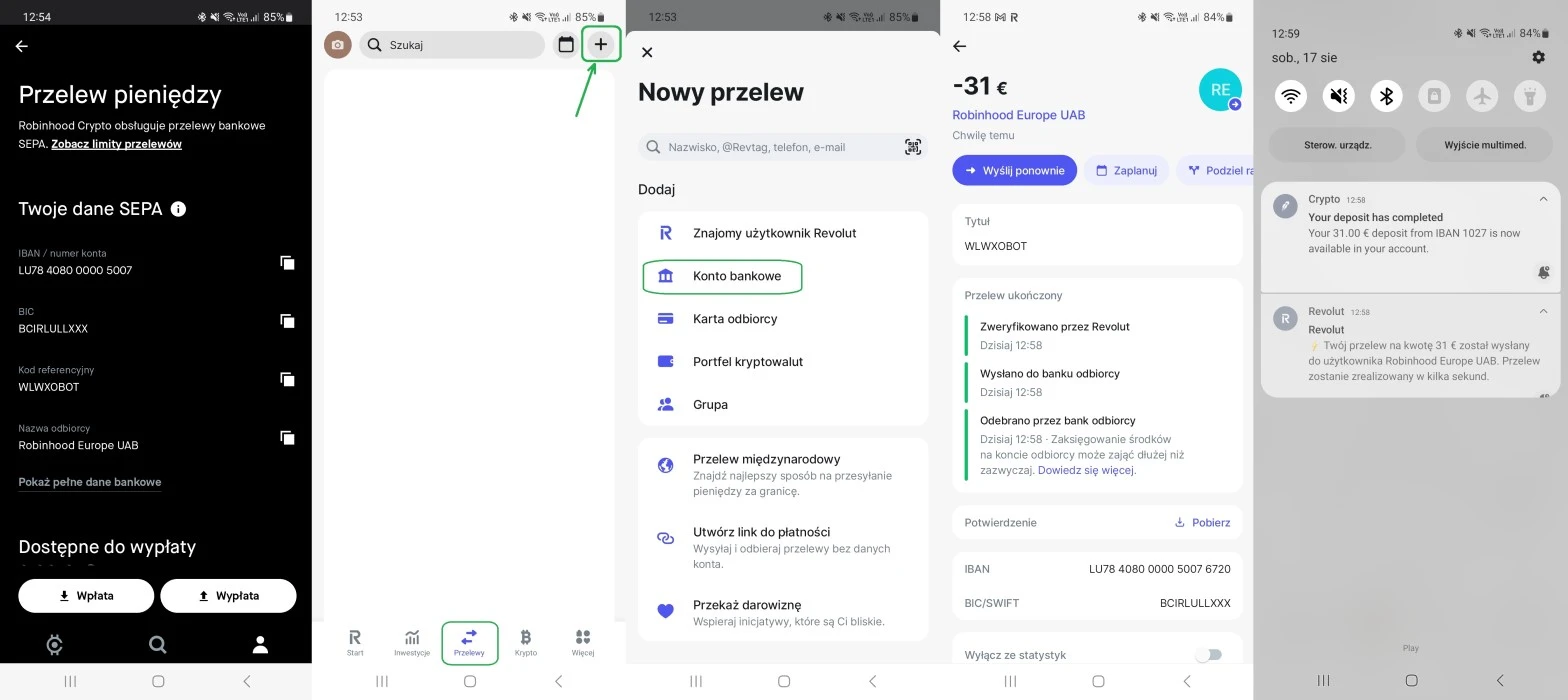Select Grupa option

coord(783,405)
